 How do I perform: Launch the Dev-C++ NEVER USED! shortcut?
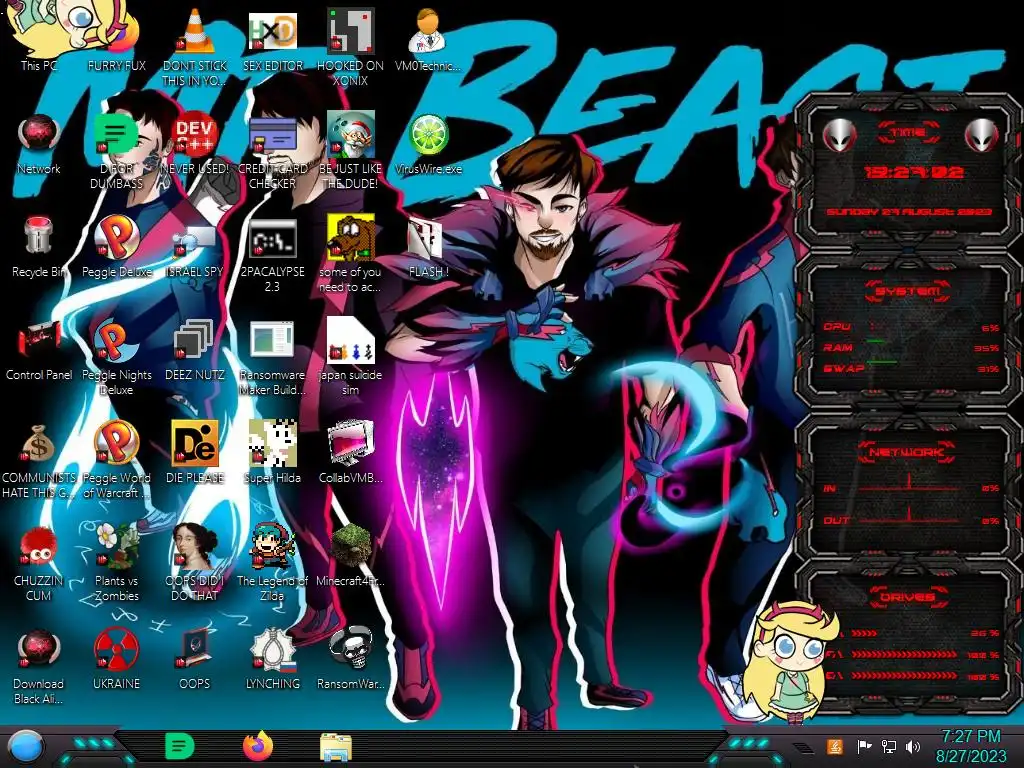[195, 144]
